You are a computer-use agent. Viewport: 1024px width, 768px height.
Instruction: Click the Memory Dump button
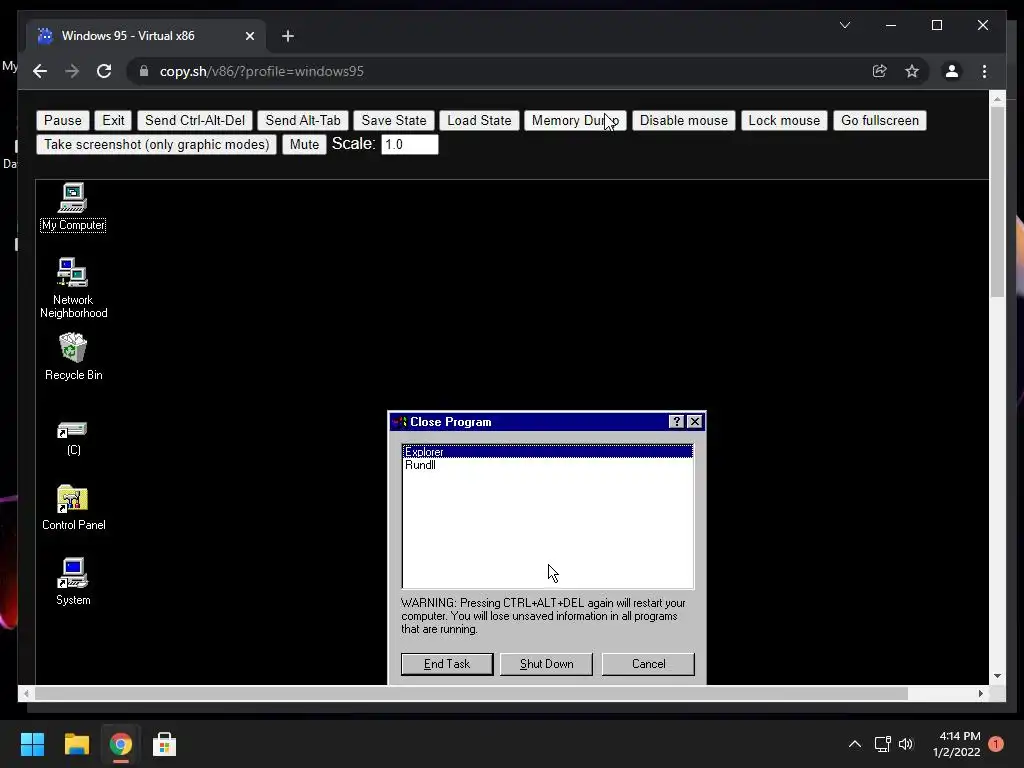point(575,120)
